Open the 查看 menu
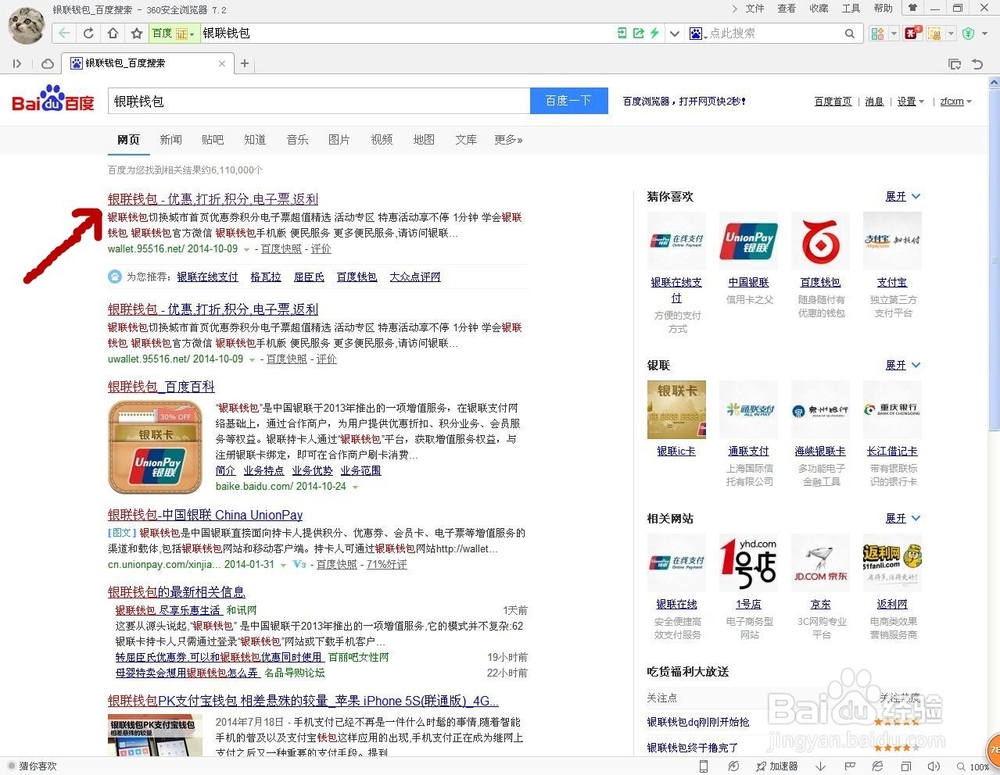 coord(786,8)
